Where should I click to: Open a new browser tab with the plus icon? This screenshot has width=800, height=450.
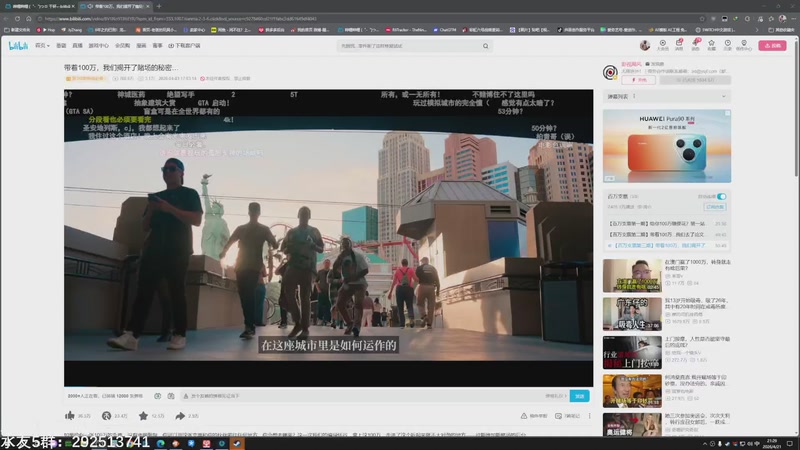[159, 6]
